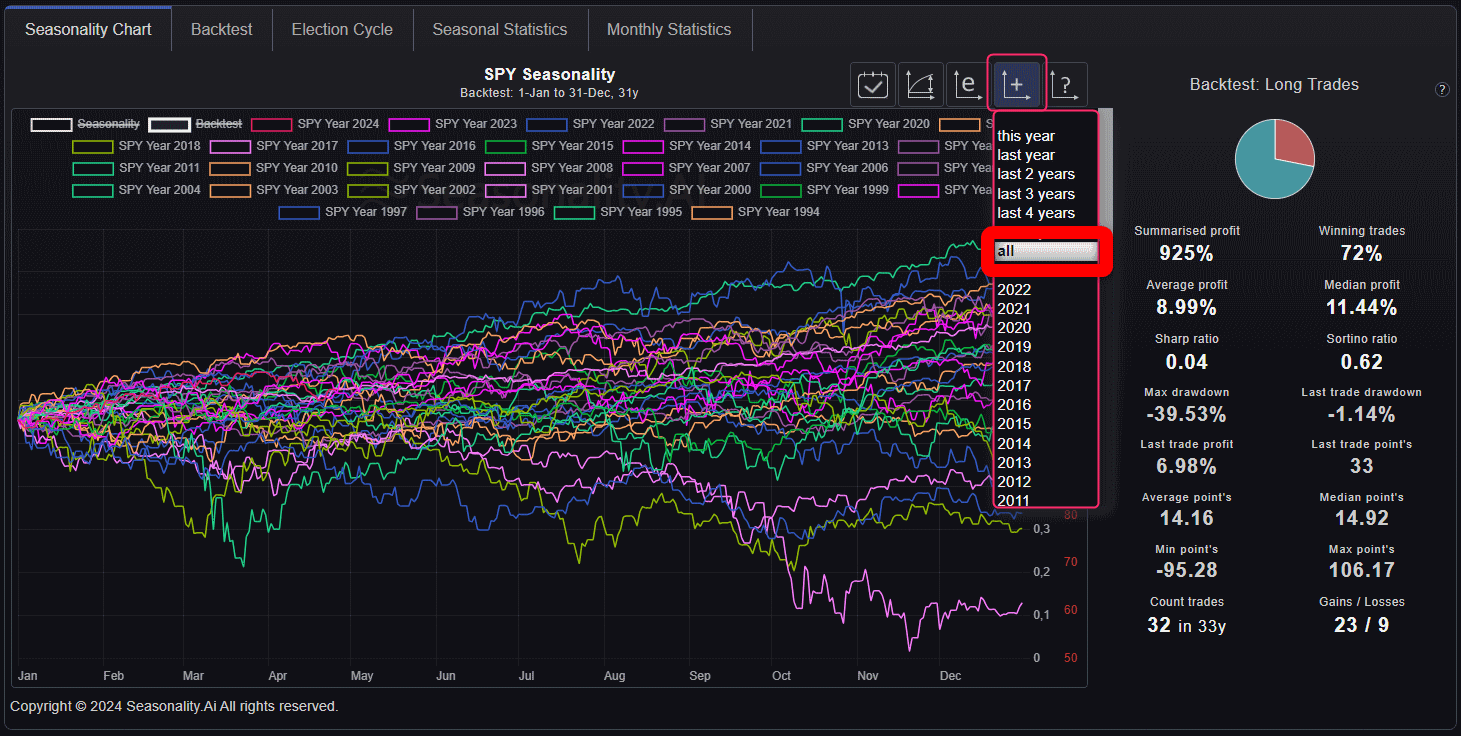This screenshot has height=736, width=1461.
Task: Click the add years '+' chart icon
Action: coord(1016,84)
